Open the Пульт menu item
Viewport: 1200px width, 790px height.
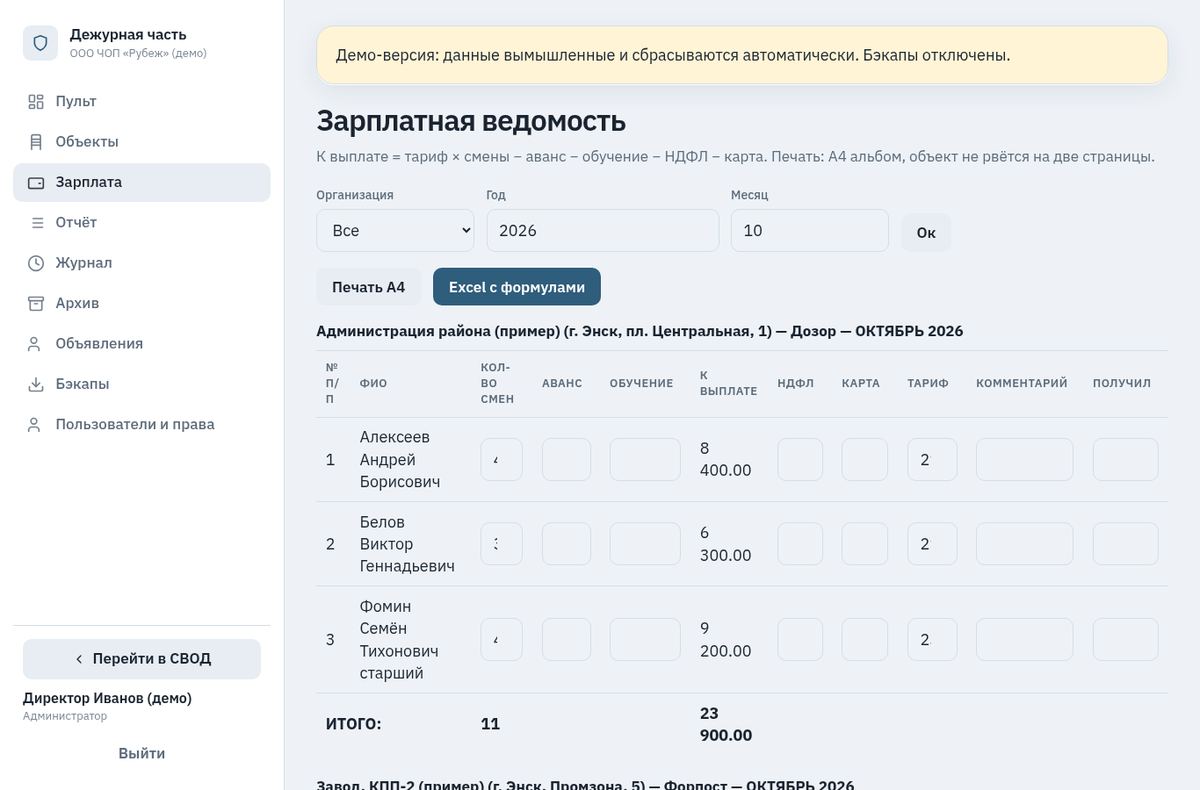[142, 102]
